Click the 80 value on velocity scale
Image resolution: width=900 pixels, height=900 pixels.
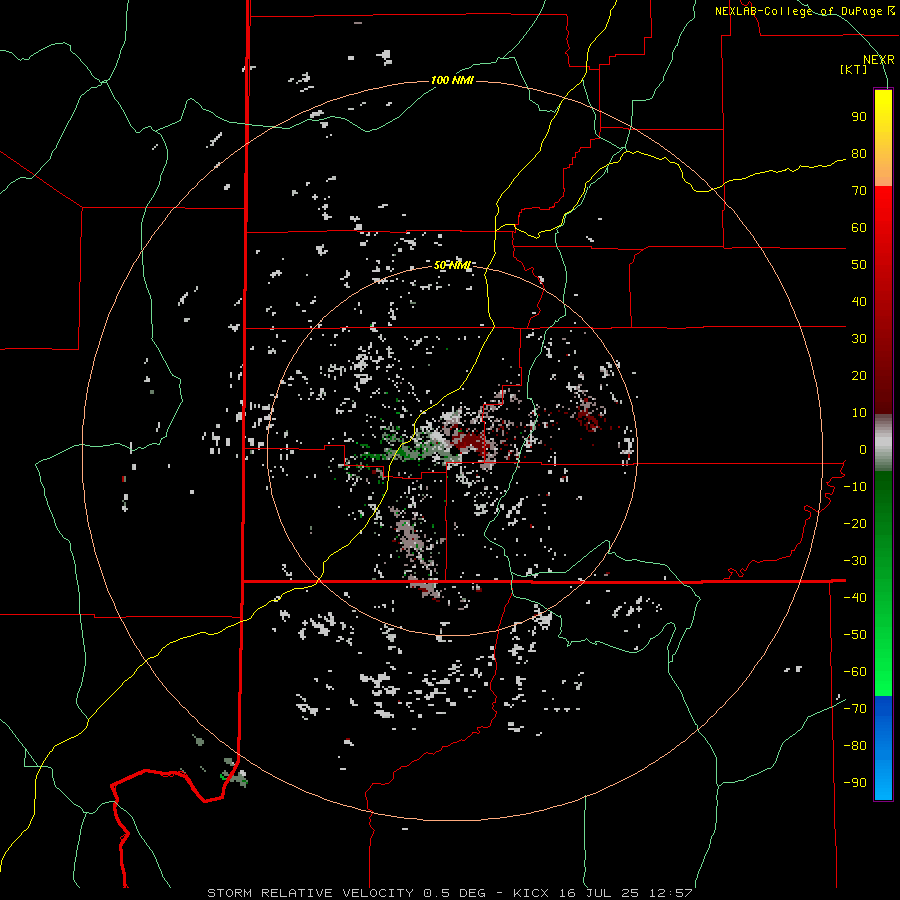coord(859,154)
